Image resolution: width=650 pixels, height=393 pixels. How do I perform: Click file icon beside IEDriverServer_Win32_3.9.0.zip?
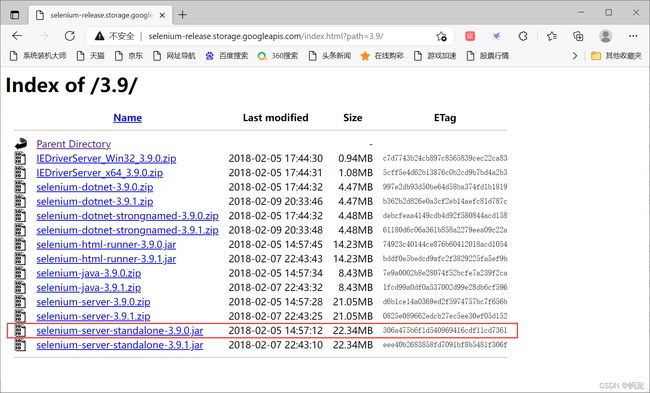(20, 158)
